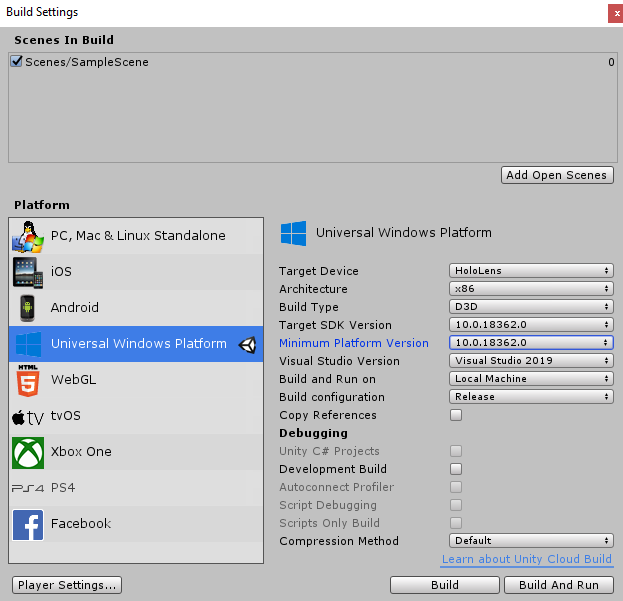Open the Target SDK Version dropdown
The height and width of the screenshot is (601, 623).
[x=531, y=325]
